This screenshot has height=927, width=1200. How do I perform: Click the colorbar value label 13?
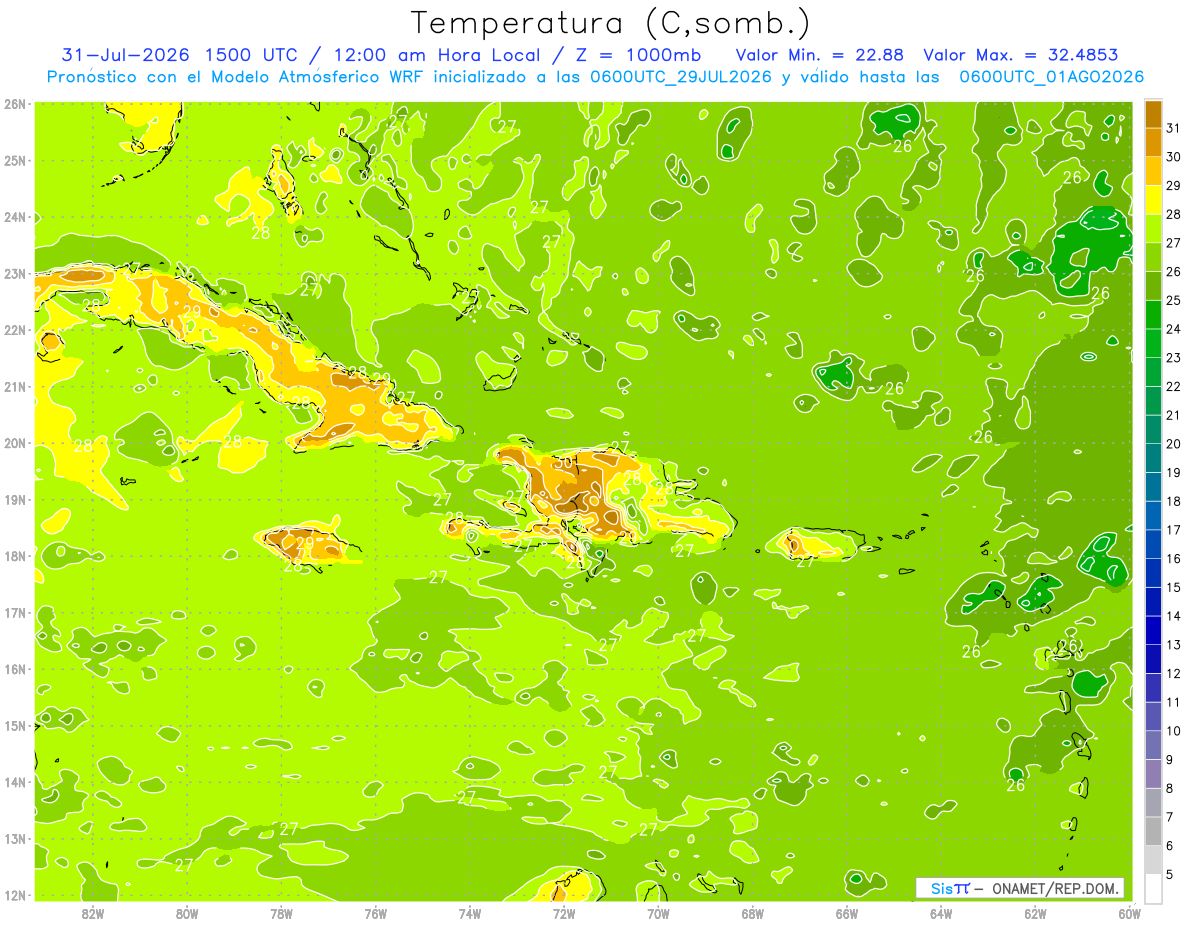coord(1173,645)
